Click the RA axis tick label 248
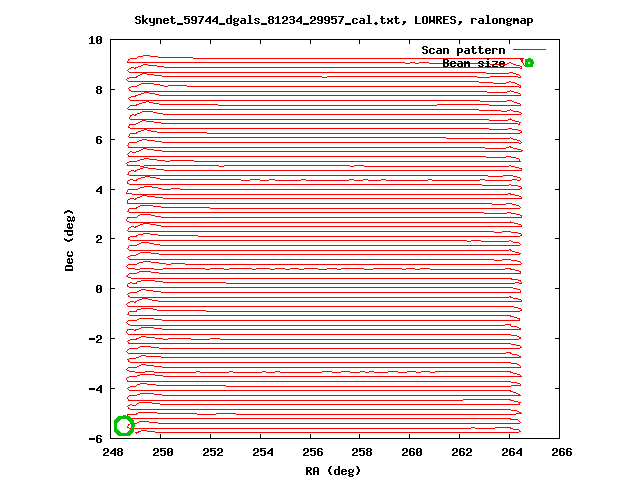This screenshot has height=480, width=640. [x=113, y=452]
